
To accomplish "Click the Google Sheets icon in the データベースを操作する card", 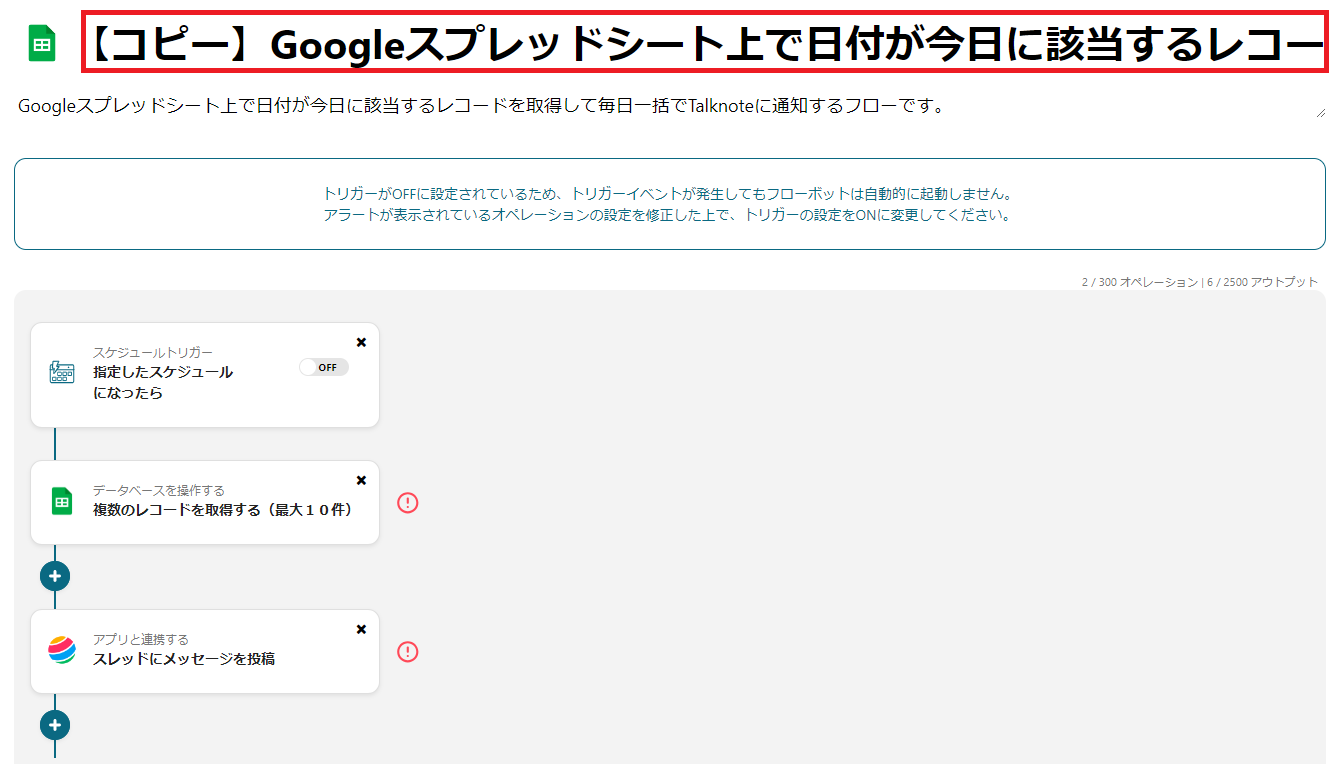I will pos(62,502).
